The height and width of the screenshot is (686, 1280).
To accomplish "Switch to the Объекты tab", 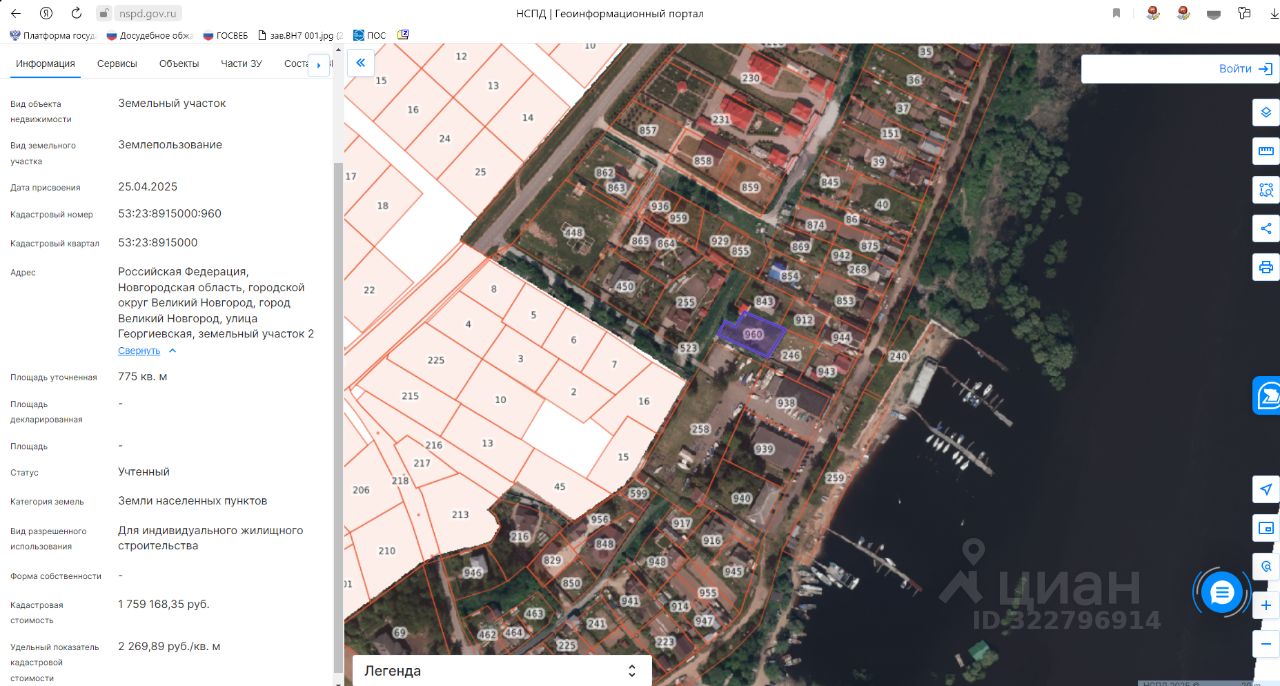I will click(x=179, y=63).
